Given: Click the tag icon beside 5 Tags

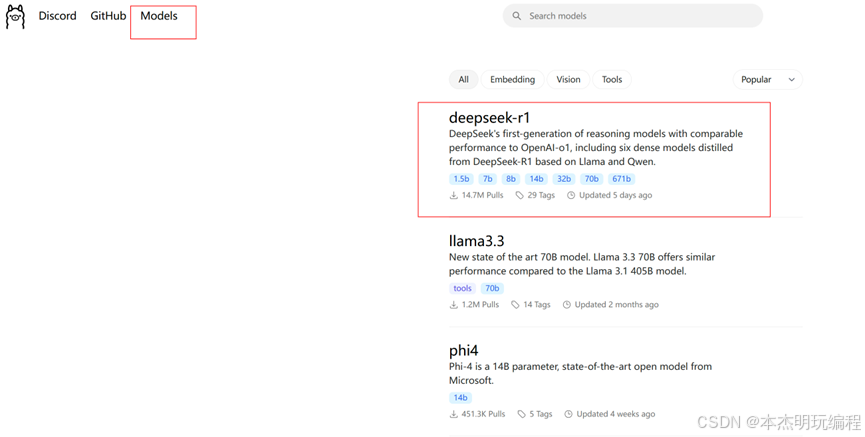Looking at the screenshot, I should 521,414.
